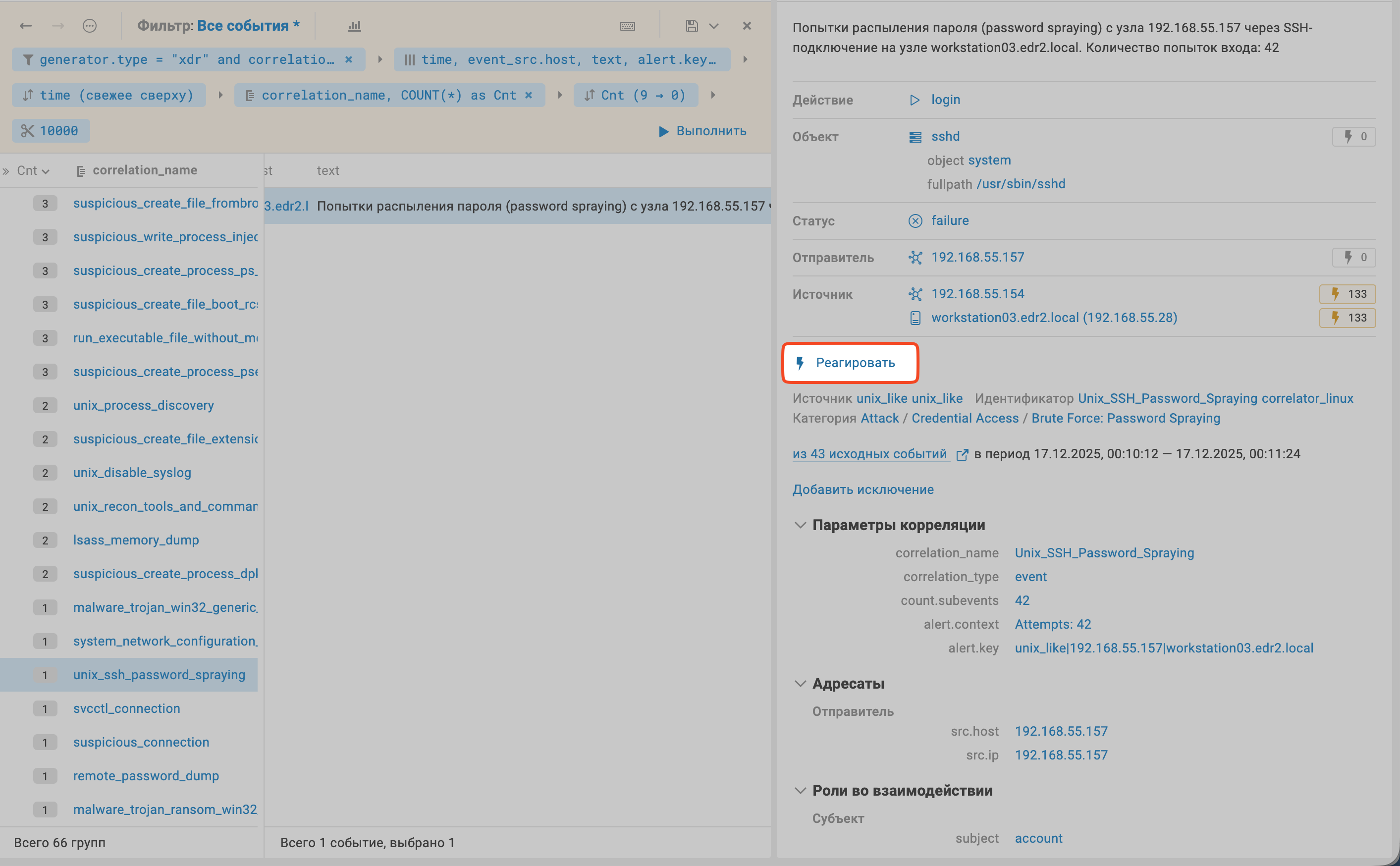Click the 133 alerts badge next to 192.168.55.154
The height and width of the screenshot is (866, 1400).
(1347, 294)
